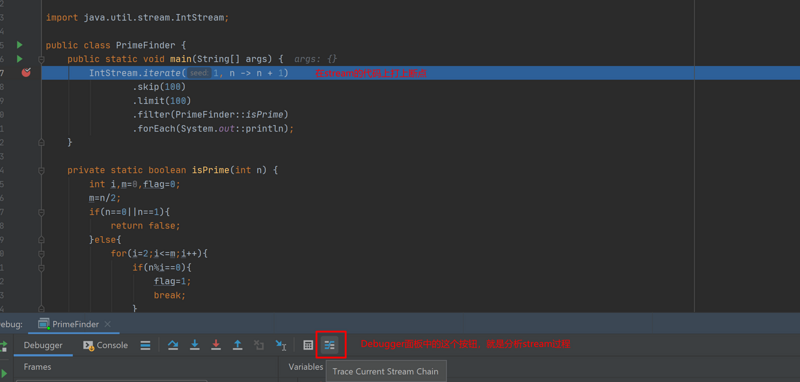Click the 'seed:' parameter hint

coord(199,73)
